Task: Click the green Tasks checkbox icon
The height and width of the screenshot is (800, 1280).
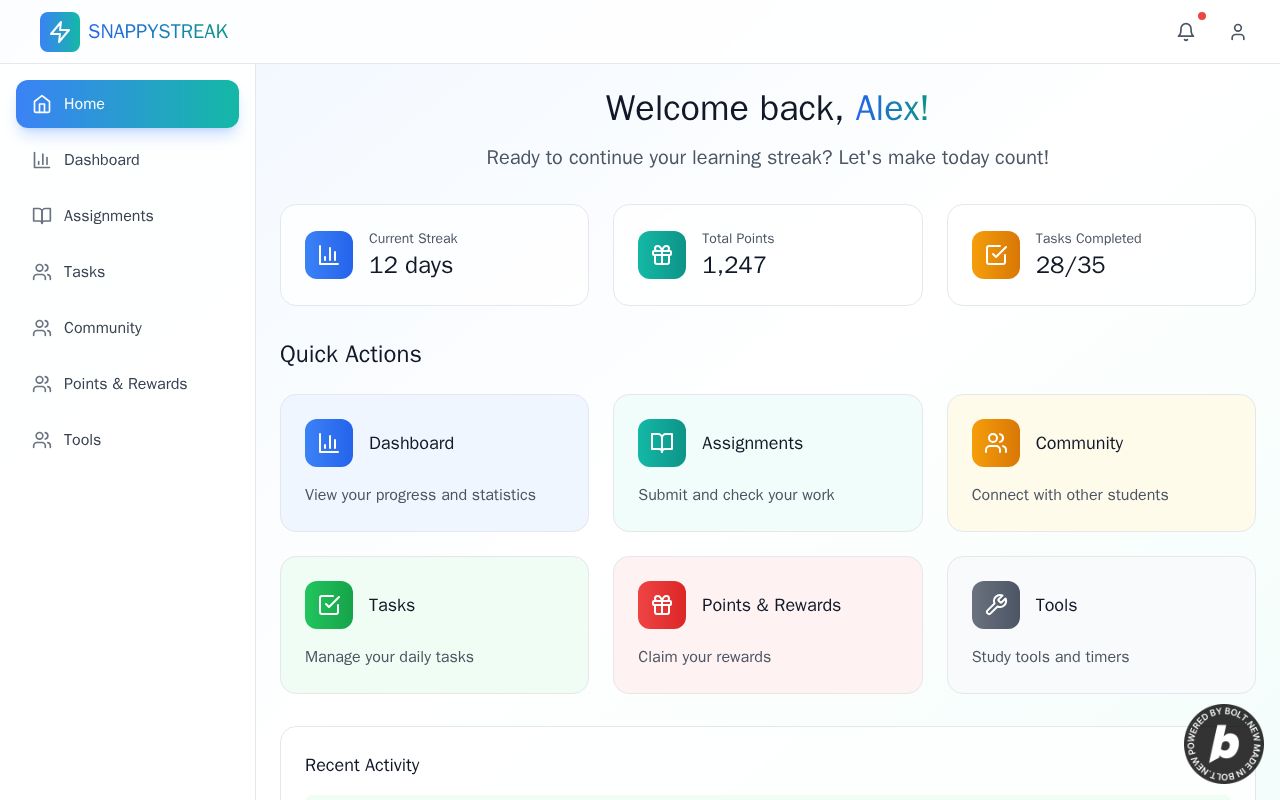Action: (x=329, y=605)
